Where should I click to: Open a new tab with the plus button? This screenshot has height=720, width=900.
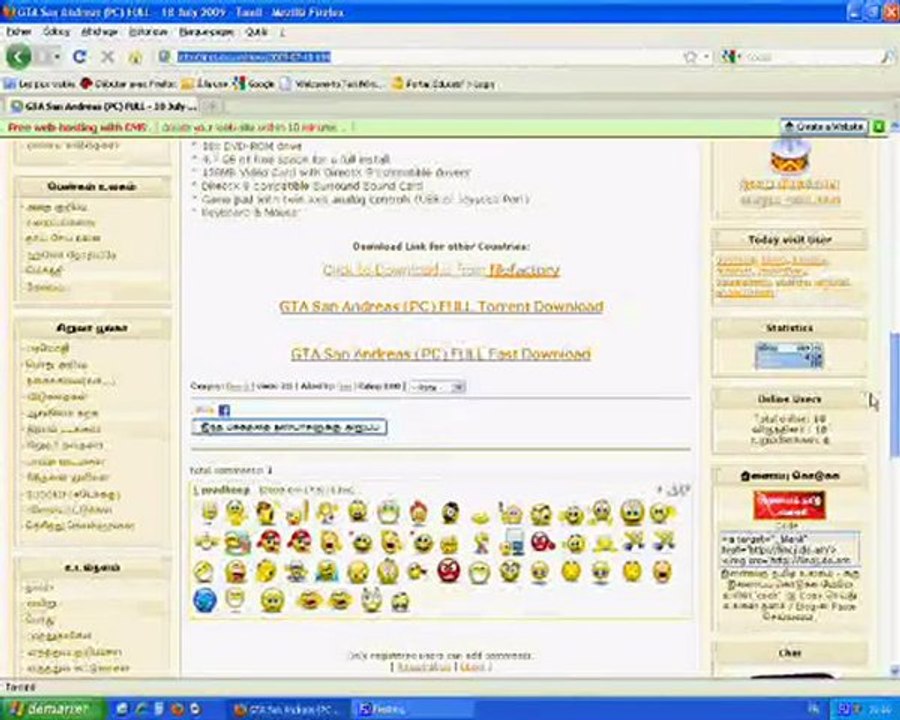(x=212, y=106)
